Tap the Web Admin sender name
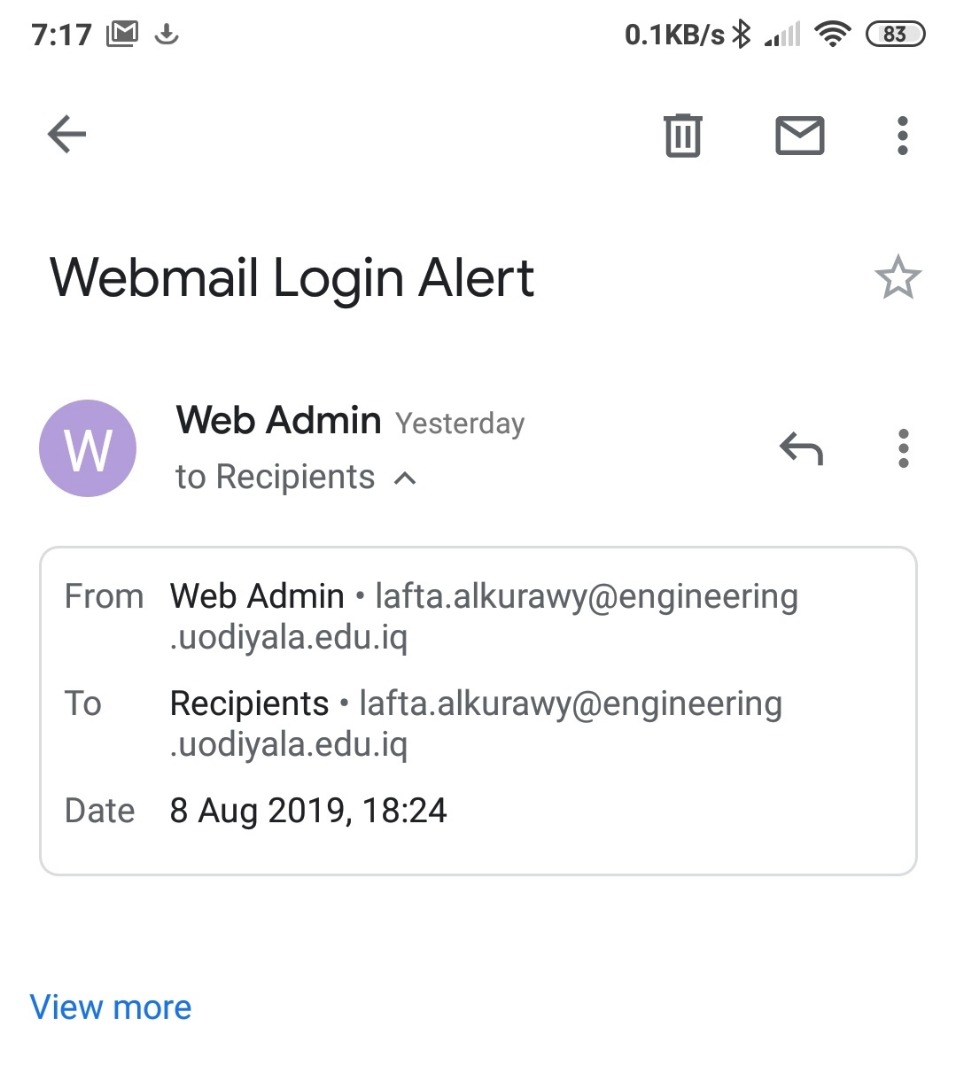Screen dimensions: 956x1080 [278, 419]
